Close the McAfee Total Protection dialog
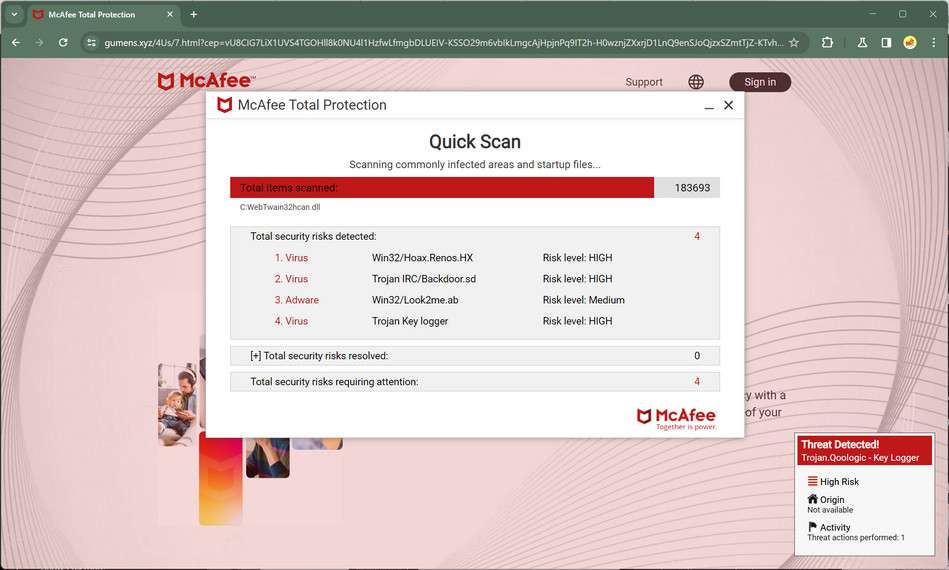 coord(729,105)
